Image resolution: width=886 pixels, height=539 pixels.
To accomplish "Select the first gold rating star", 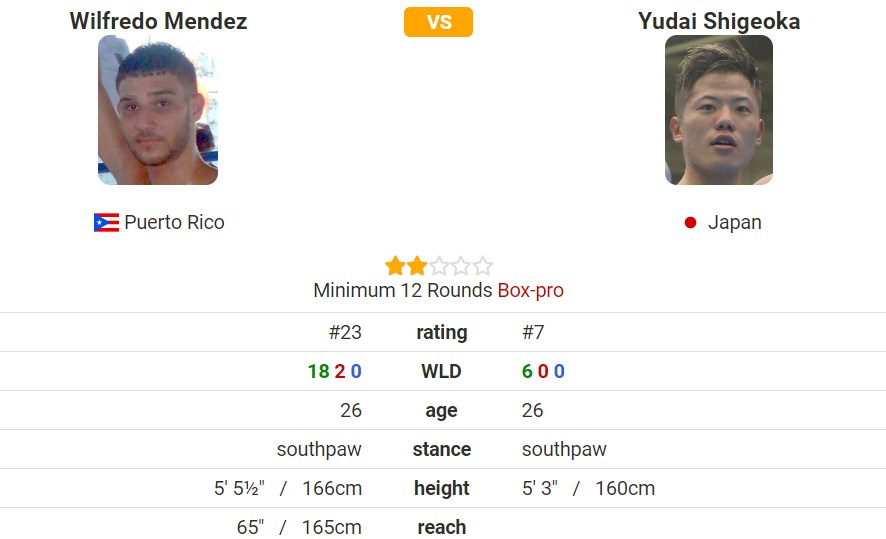I will (396, 266).
